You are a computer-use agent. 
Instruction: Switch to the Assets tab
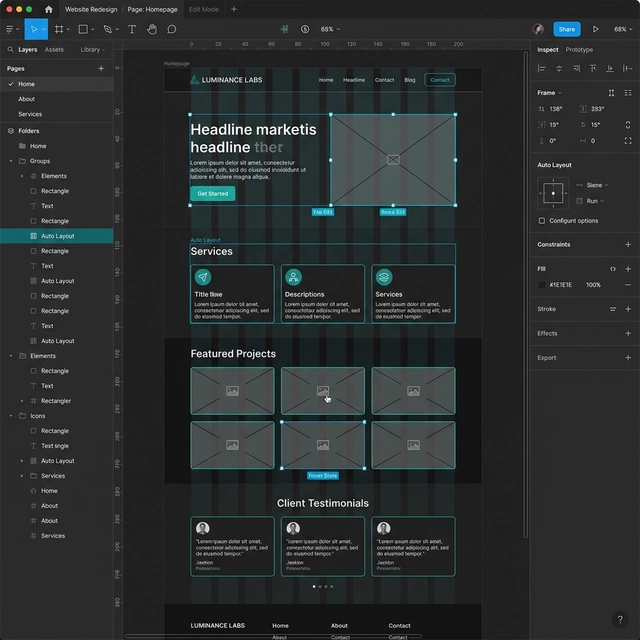click(54, 49)
